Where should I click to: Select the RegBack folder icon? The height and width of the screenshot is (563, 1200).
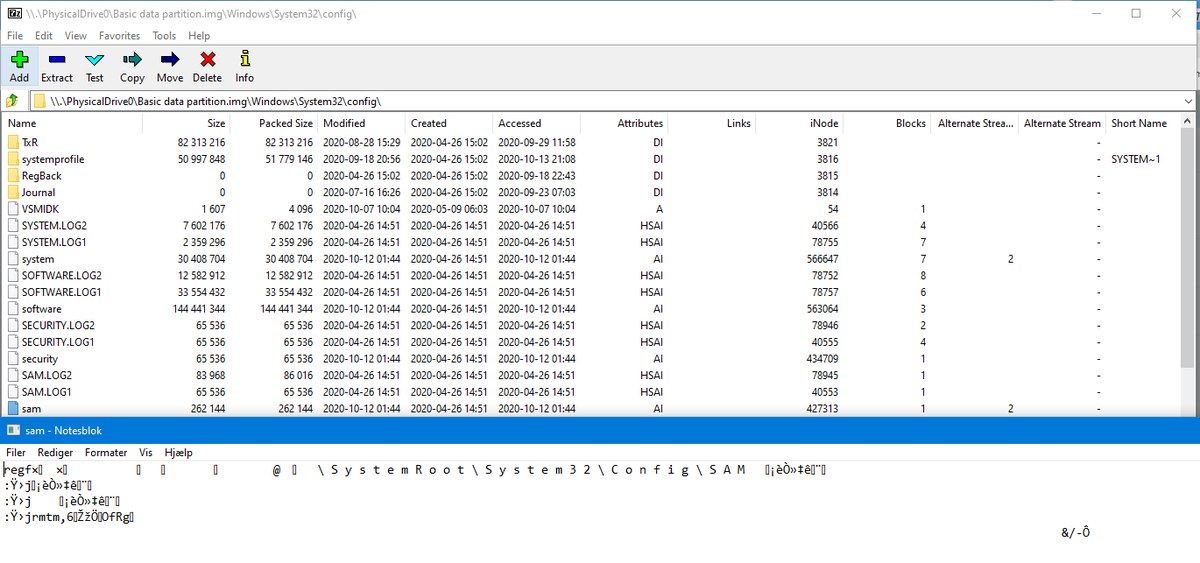[x=13, y=175]
